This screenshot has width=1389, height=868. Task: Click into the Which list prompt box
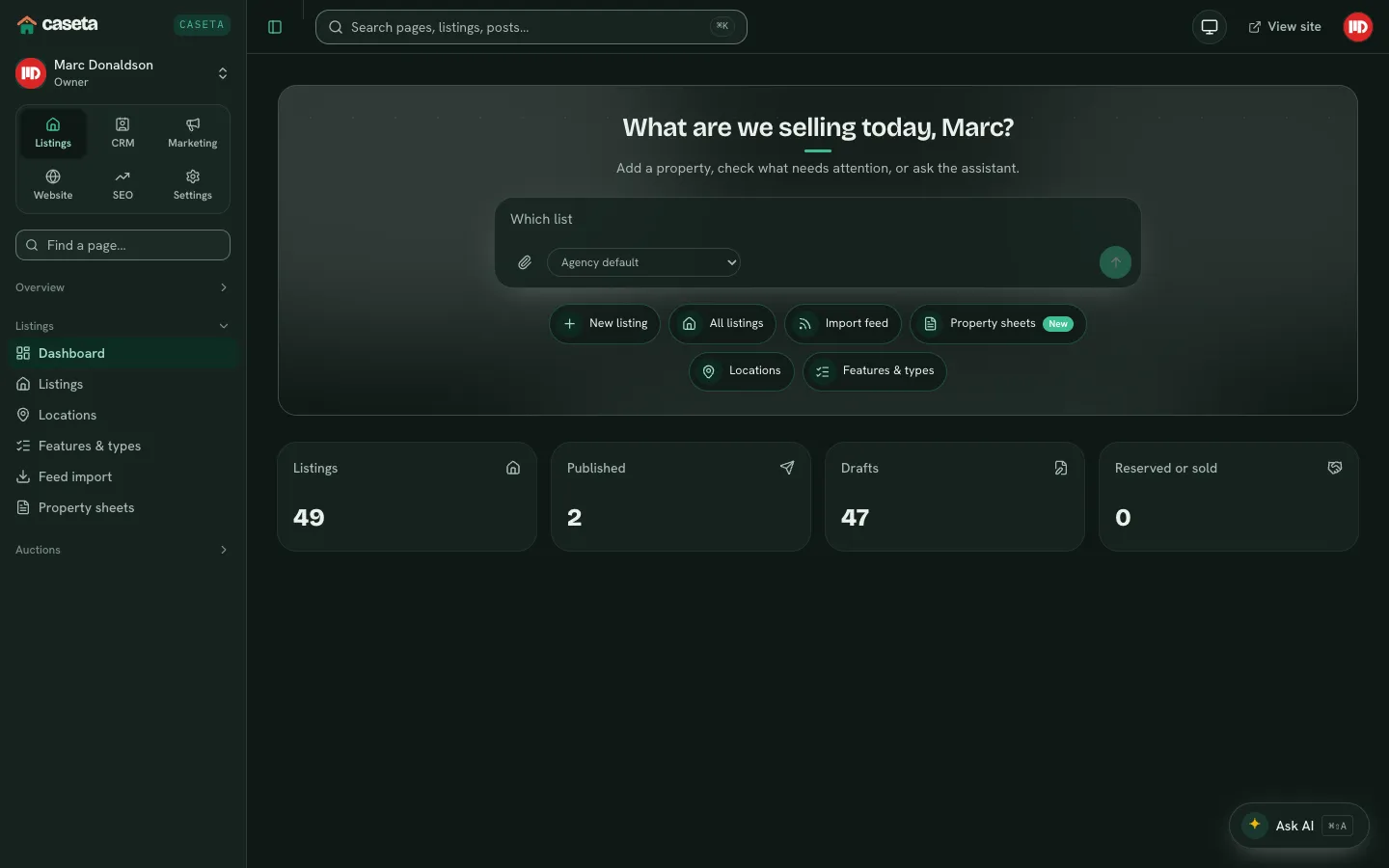tap(818, 220)
